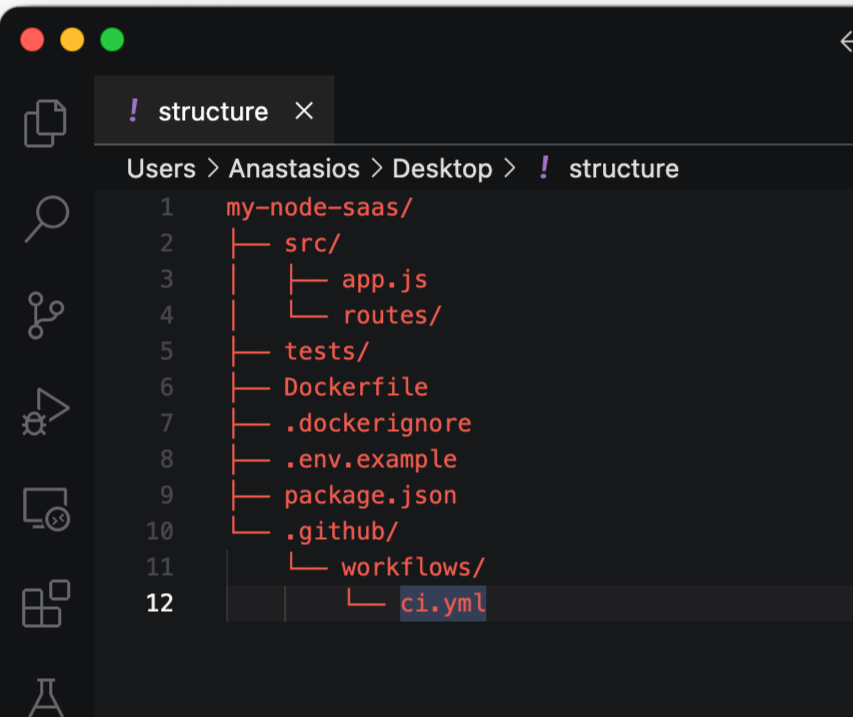The image size is (853, 717).
Task: Open the Explorer view in activity bar
Action: point(45,122)
